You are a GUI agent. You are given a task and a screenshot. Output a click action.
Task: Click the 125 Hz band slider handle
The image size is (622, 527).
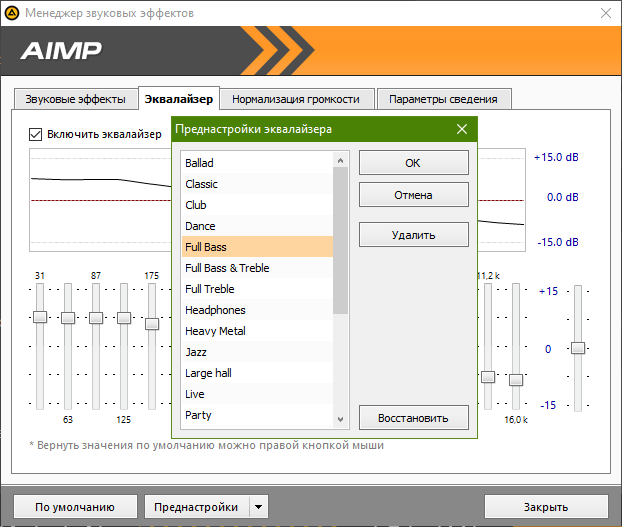pyautogui.click(x=124, y=318)
